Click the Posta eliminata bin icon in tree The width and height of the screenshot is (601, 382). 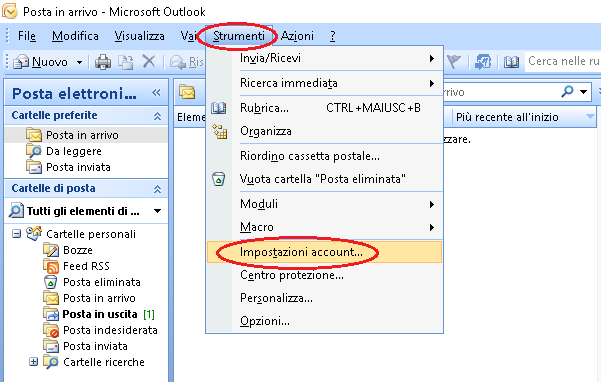(x=51, y=282)
